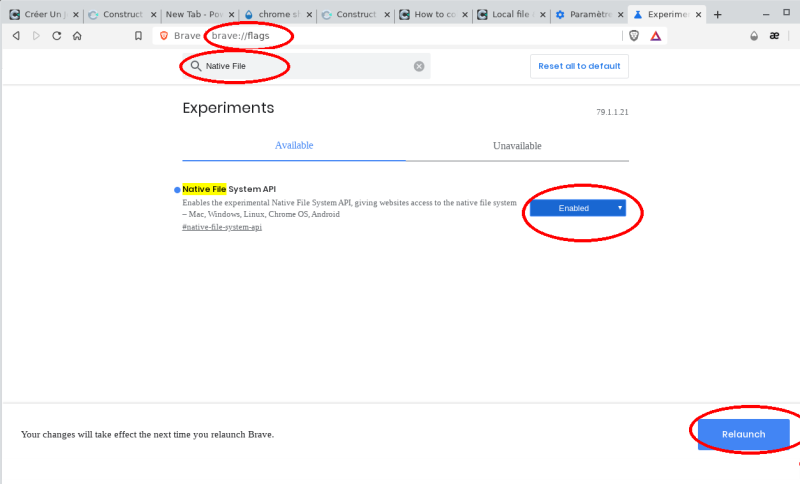
Task: Bookmark this page with the bookmark icon
Action: coord(138,36)
